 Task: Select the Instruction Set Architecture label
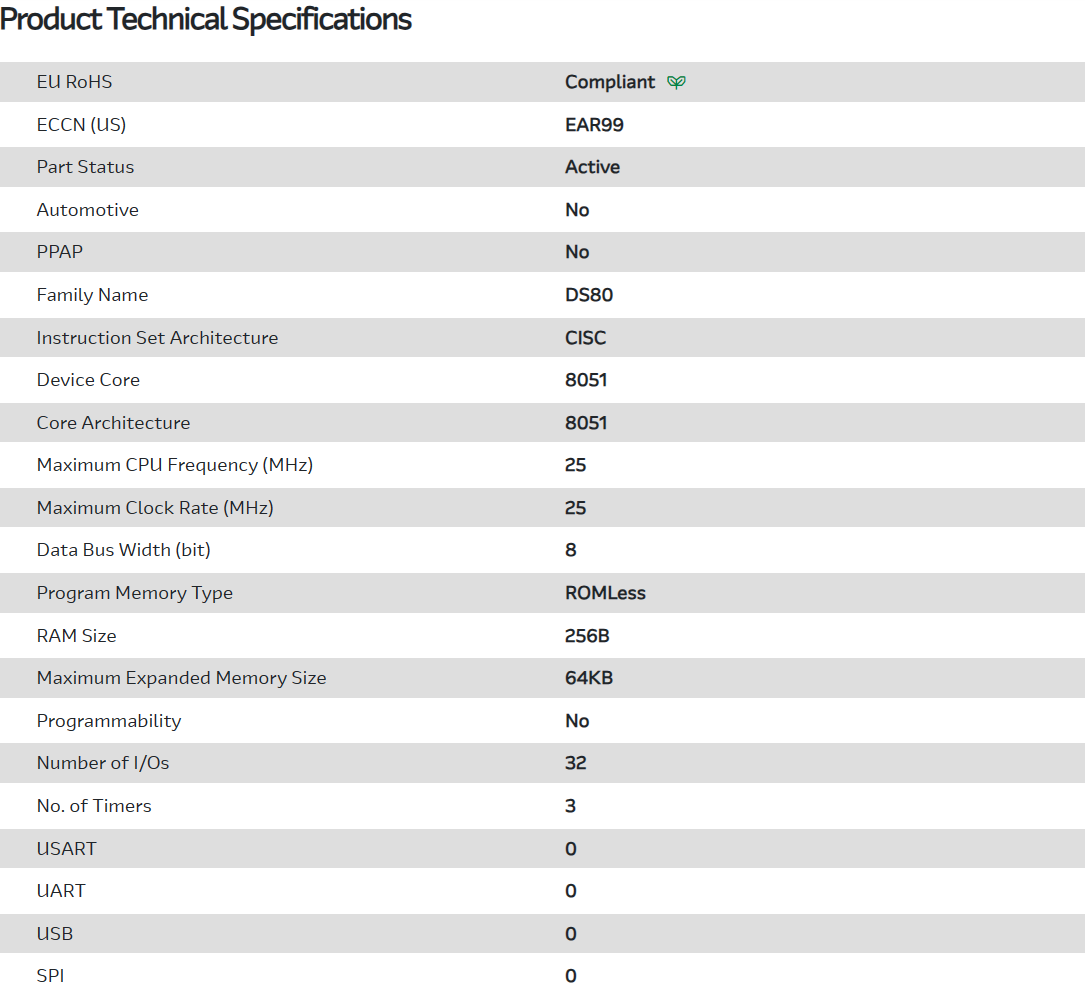coord(157,338)
